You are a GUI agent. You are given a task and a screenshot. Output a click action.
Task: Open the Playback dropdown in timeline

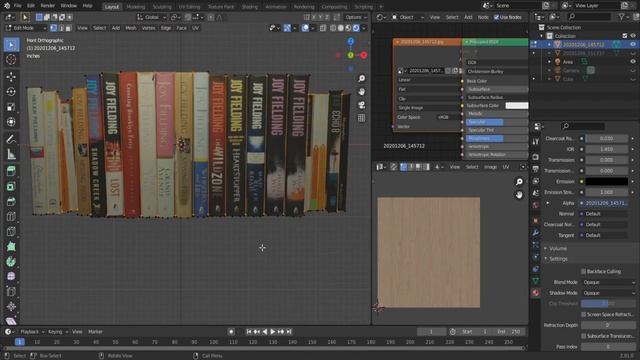32,332
